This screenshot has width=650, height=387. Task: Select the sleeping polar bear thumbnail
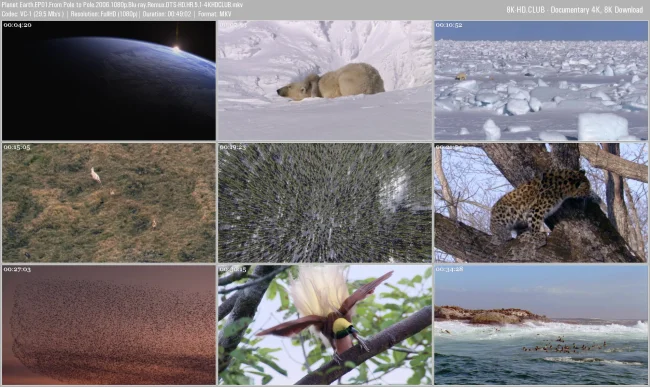pyautogui.click(x=325, y=80)
